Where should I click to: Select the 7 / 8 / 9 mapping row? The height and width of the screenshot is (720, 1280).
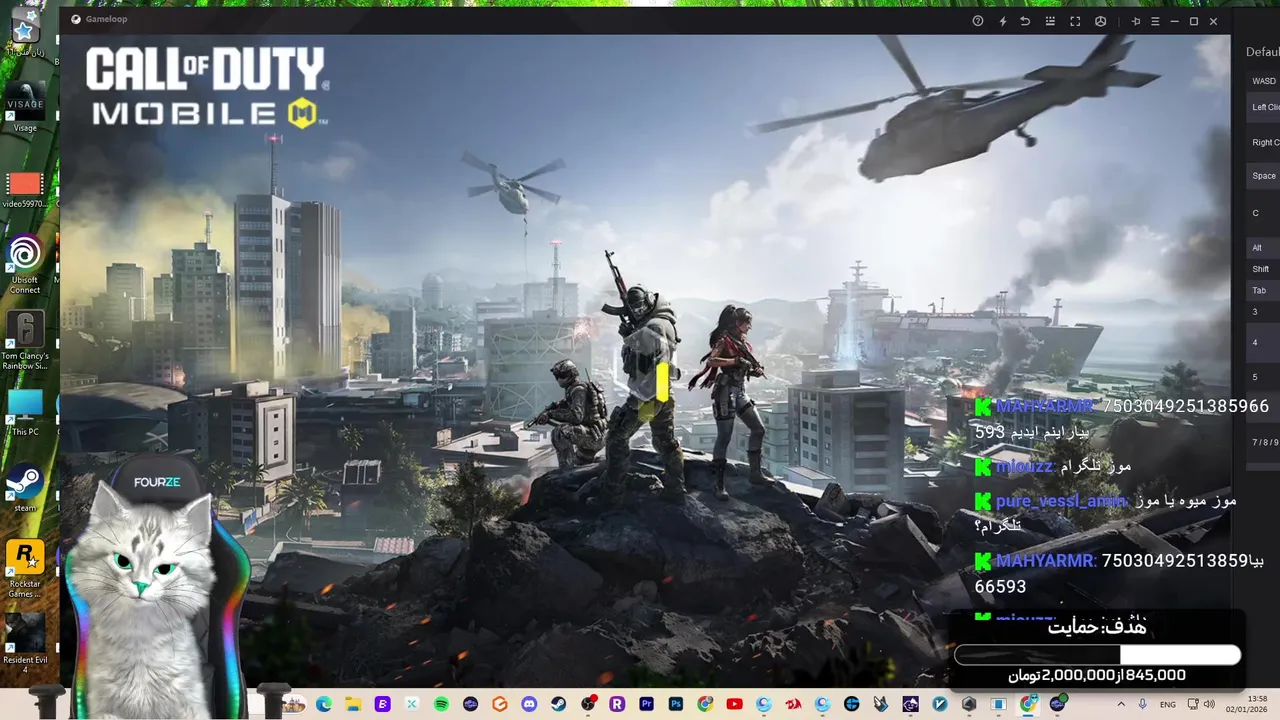(x=1263, y=442)
